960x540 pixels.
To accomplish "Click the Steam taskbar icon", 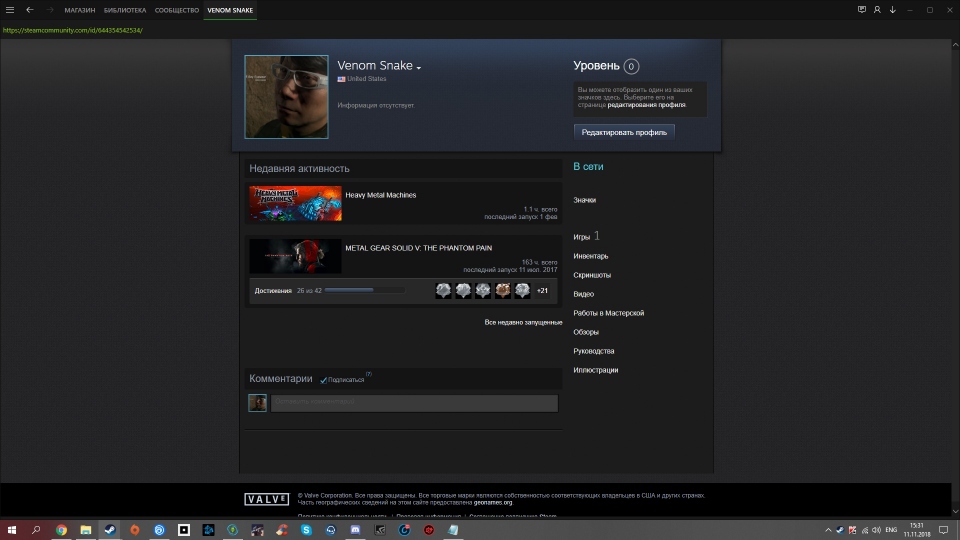I will click(x=110, y=530).
